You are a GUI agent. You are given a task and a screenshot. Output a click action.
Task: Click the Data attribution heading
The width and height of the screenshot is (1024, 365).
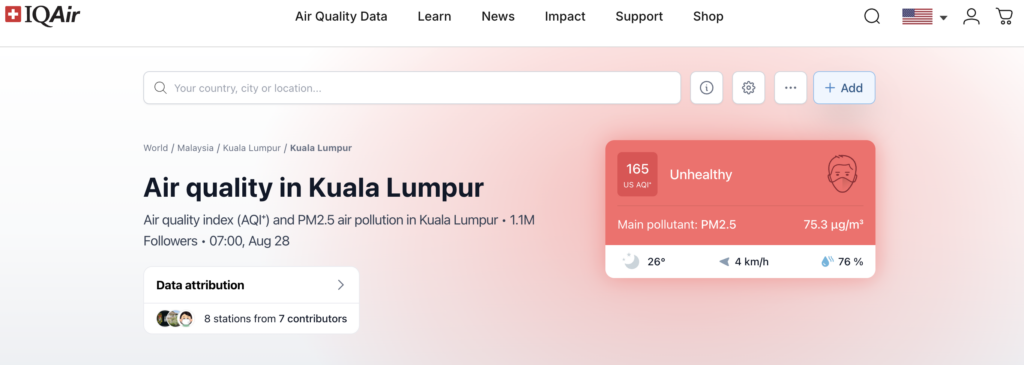(x=200, y=285)
